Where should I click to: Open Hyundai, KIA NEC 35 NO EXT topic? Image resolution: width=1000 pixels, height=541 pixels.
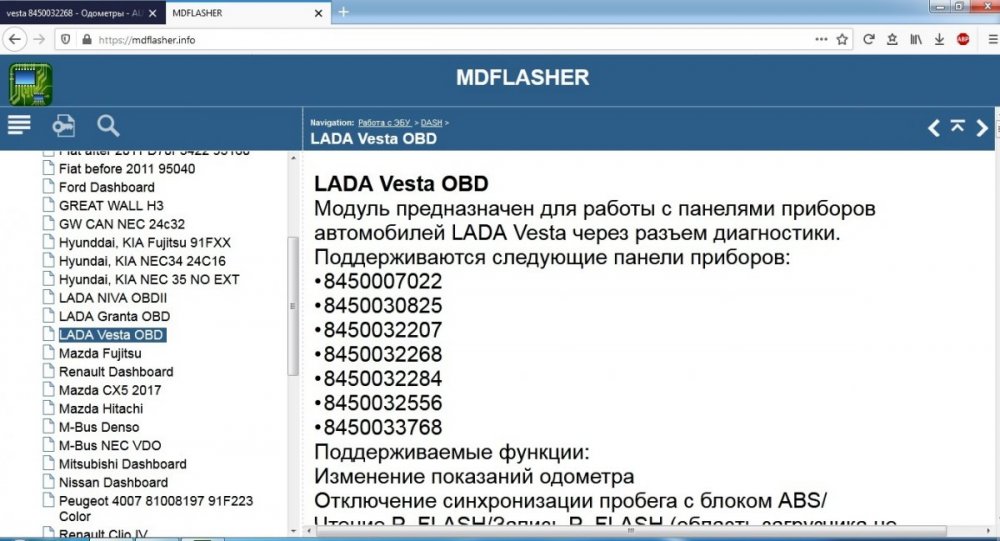pyautogui.click(x=149, y=279)
